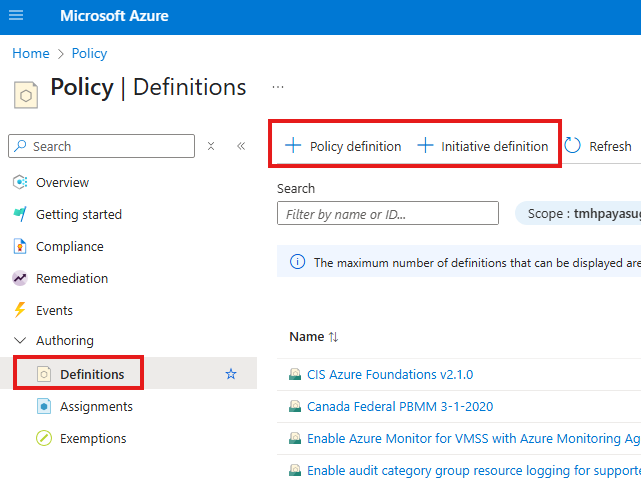The image size is (641, 483).
Task: Focus the Filter by name or ID field
Action: pyautogui.click(x=388, y=213)
